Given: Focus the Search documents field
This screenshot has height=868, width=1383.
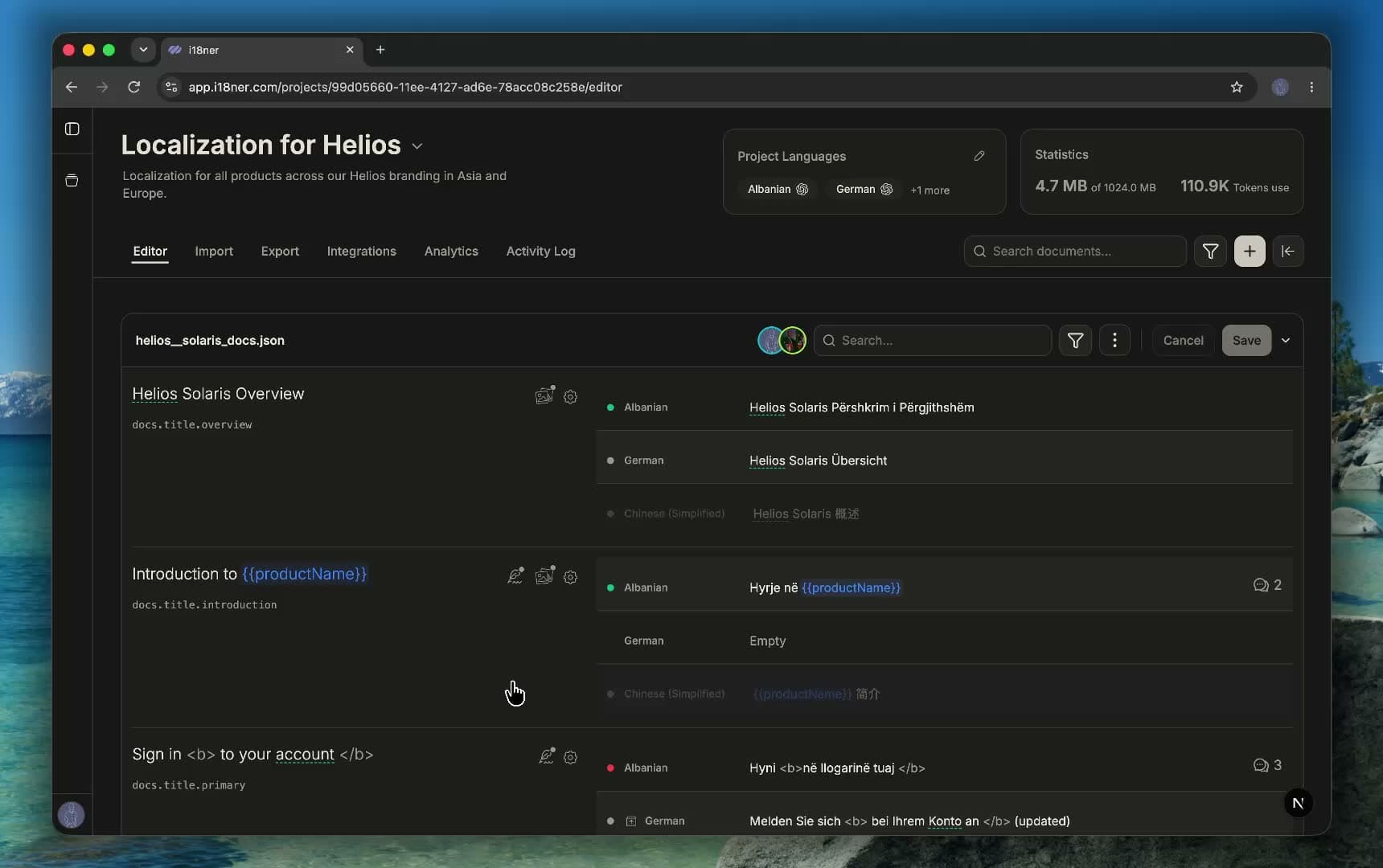Looking at the screenshot, I should click(1074, 252).
